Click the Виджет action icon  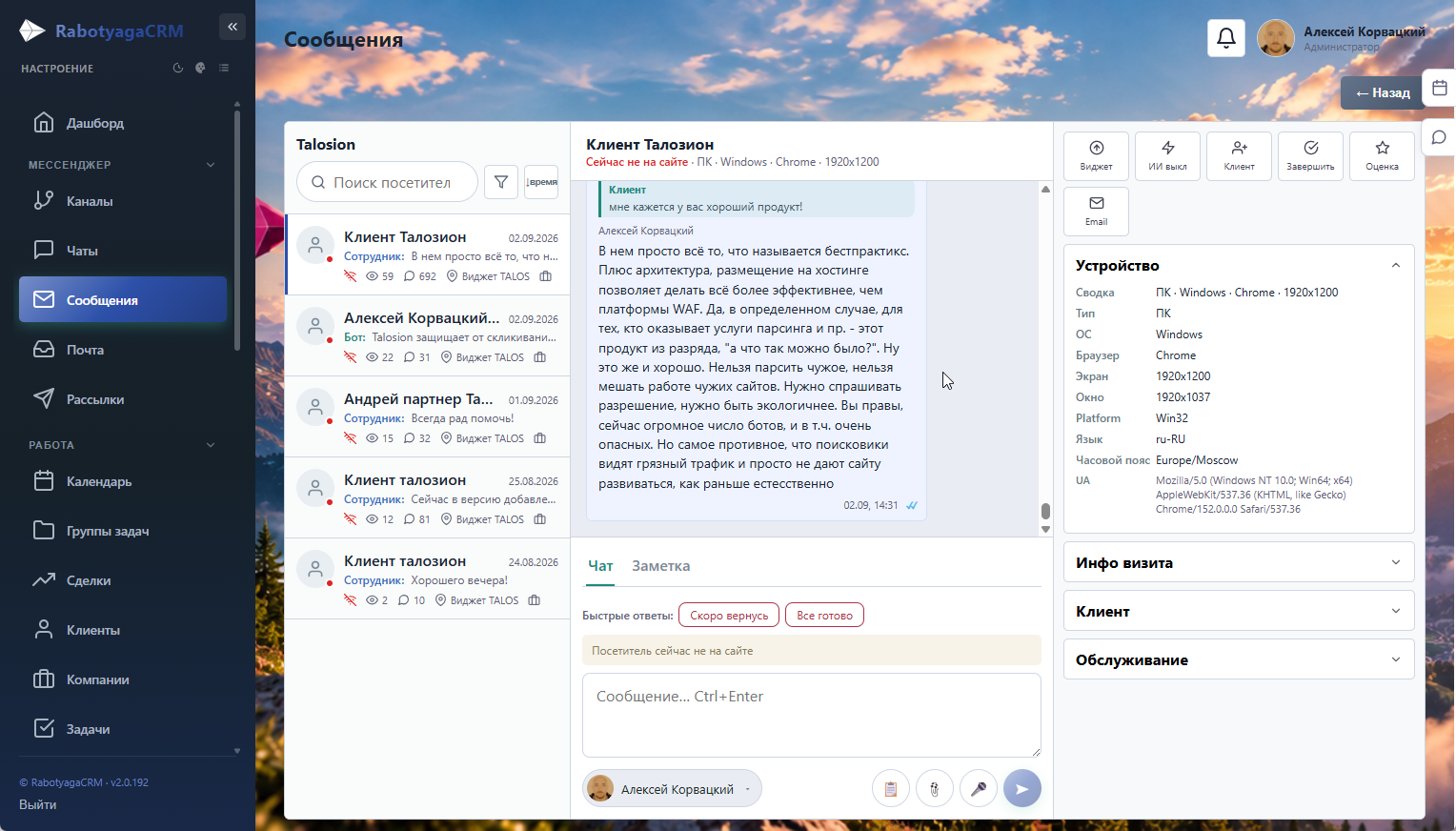(x=1097, y=155)
